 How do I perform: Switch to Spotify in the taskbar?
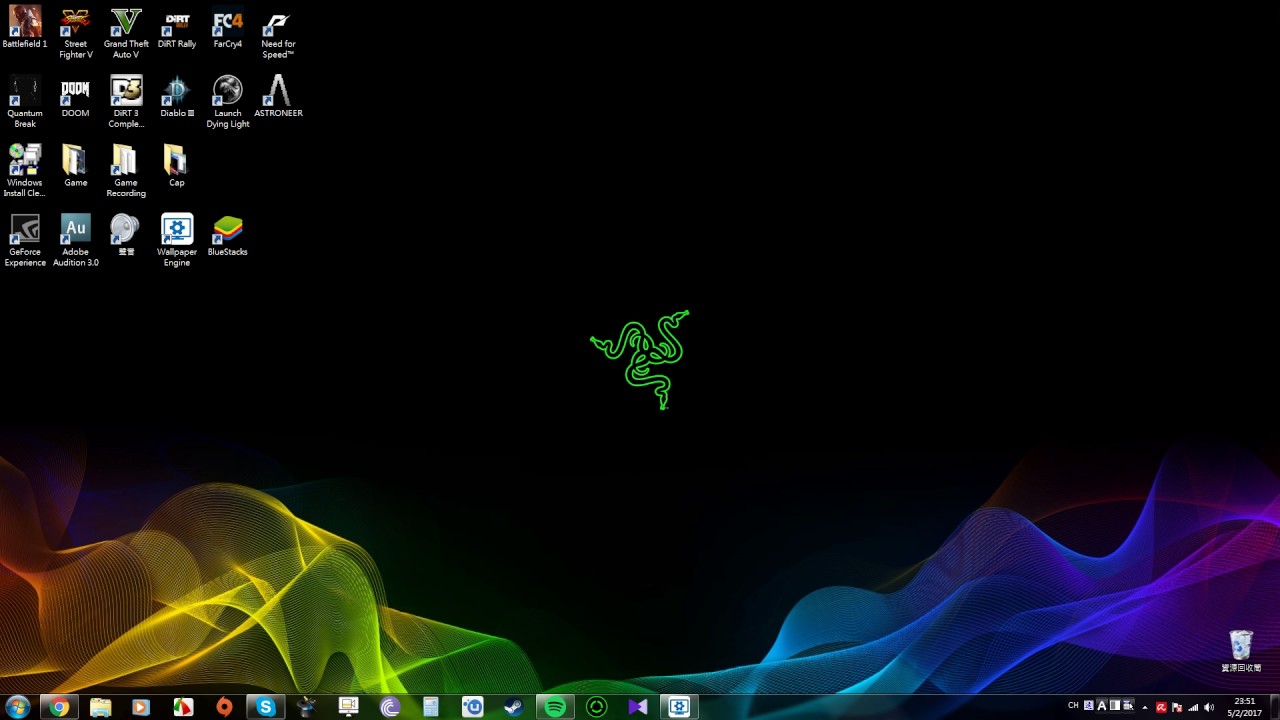pos(555,707)
